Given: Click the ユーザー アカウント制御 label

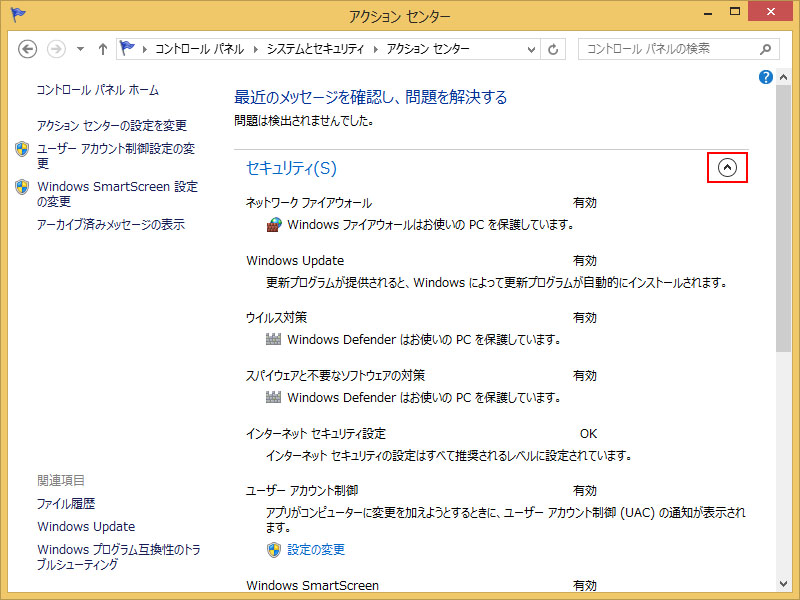Looking at the screenshot, I should tap(302, 491).
